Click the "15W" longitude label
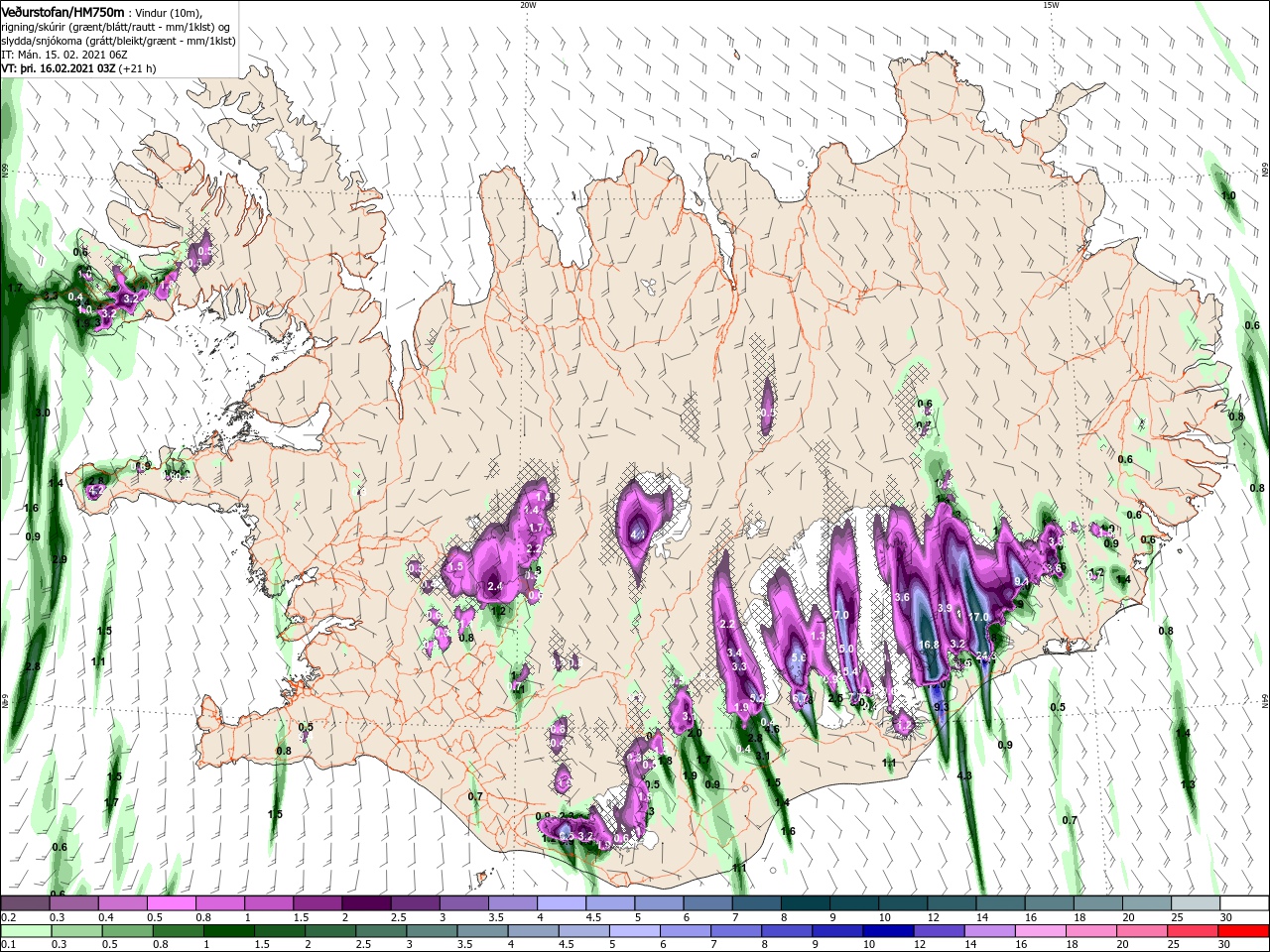Screen dimensions: 1270x952 (1051, 5)
